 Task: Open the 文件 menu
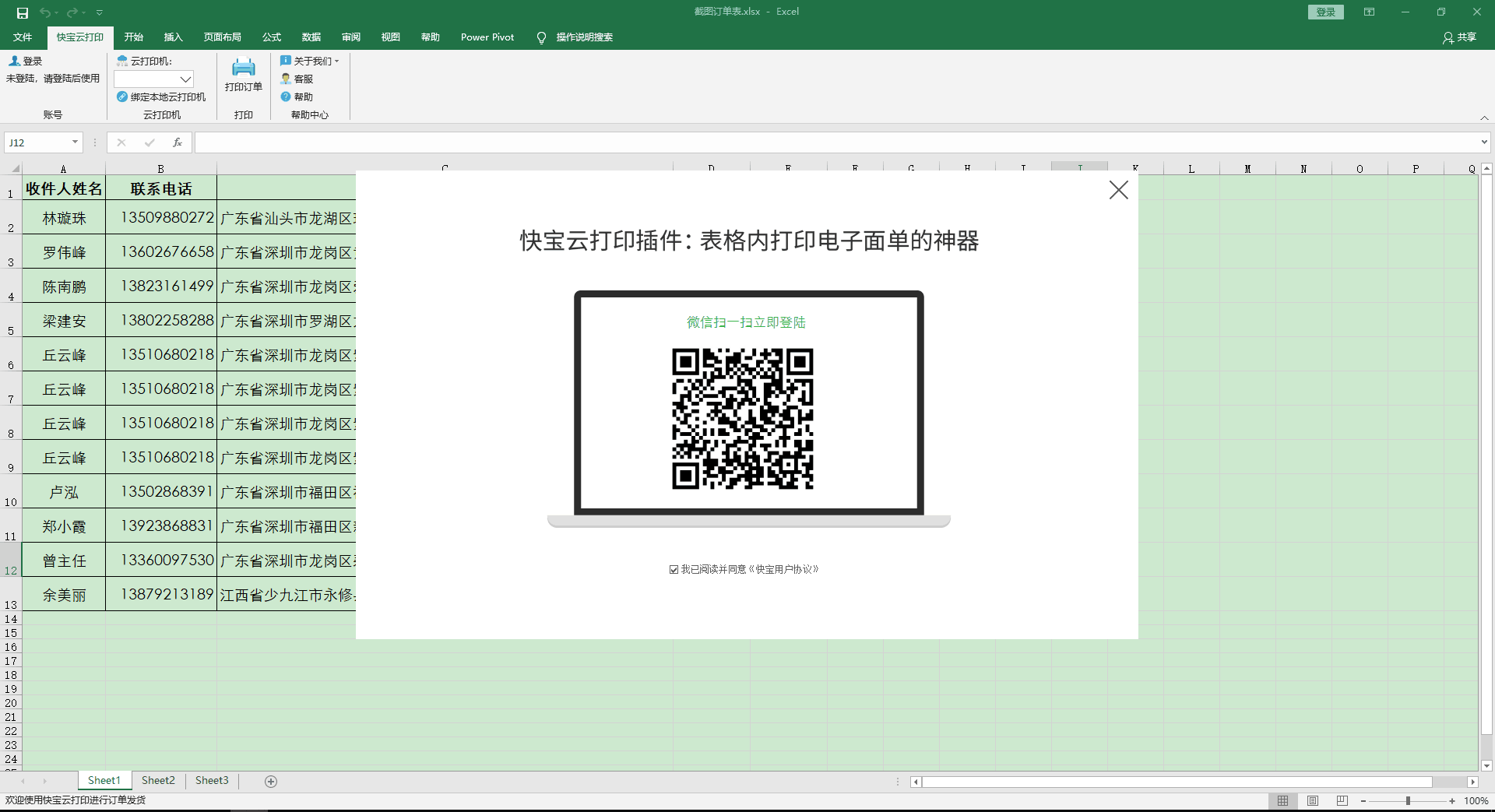pyautogui.click(x=23, y=37)
